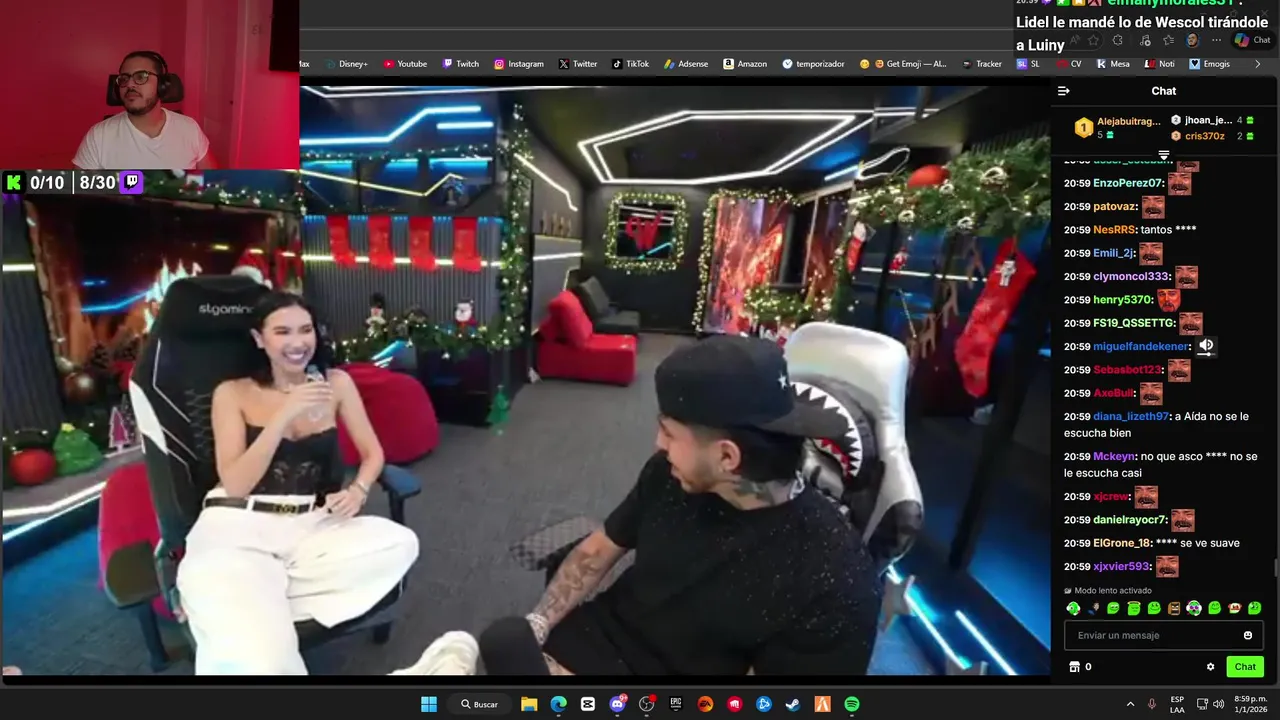Viewport: 1280px width, 720px height.
Task: Show hidden system tray icons
Action: pos(1130,704)
